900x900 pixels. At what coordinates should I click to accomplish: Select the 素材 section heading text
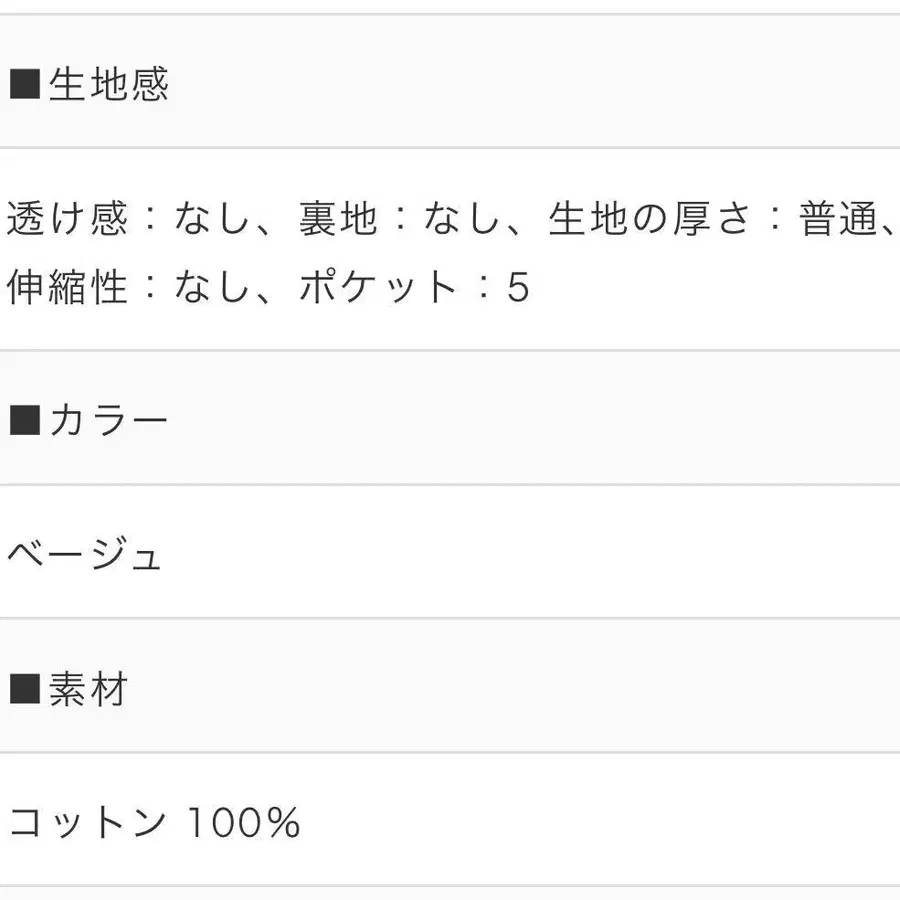(89, 690)
